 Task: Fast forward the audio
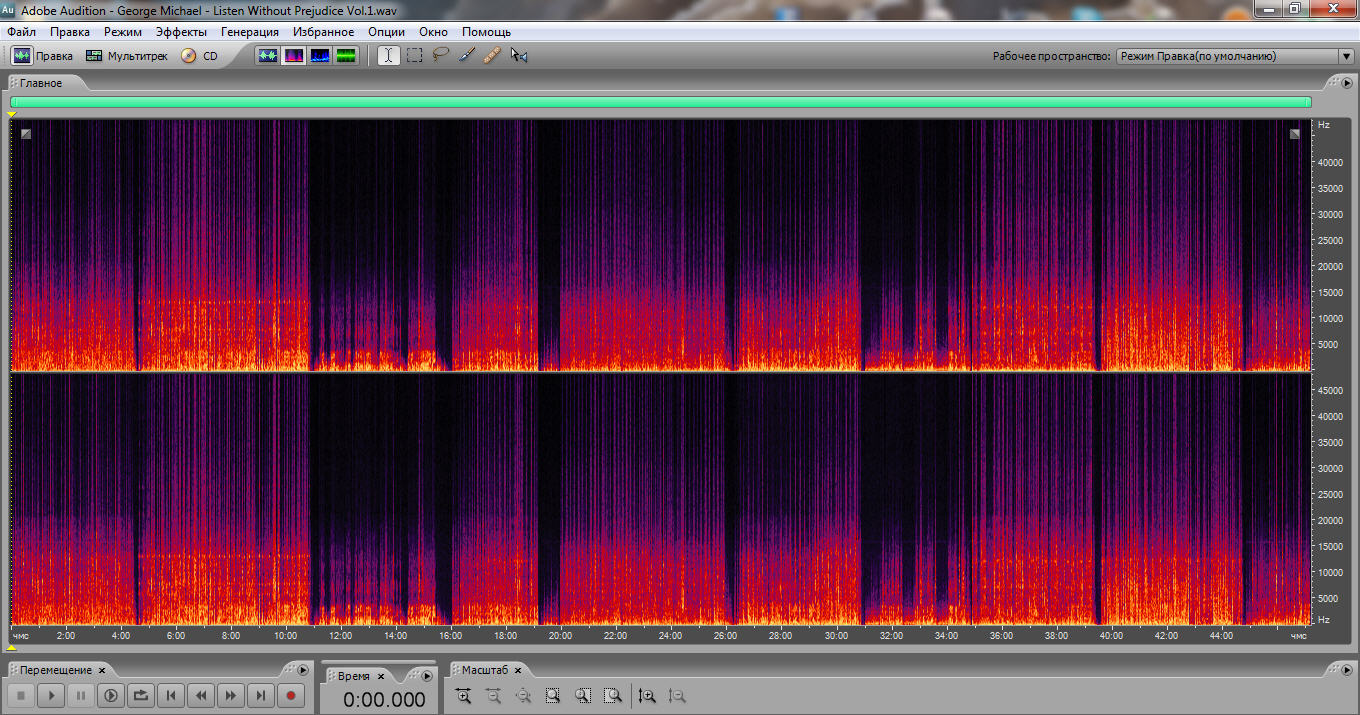(x=231, y=695)
